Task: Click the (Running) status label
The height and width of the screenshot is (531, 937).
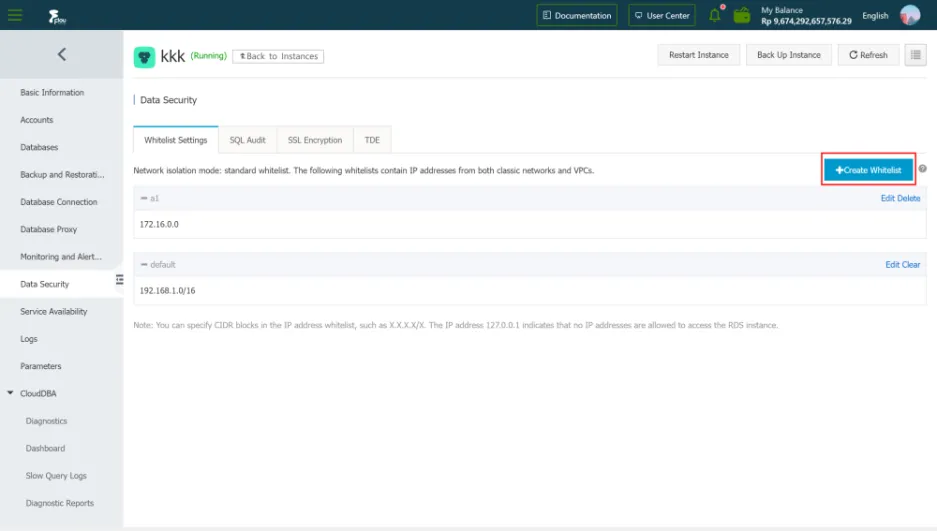Action: click(209, 56)
